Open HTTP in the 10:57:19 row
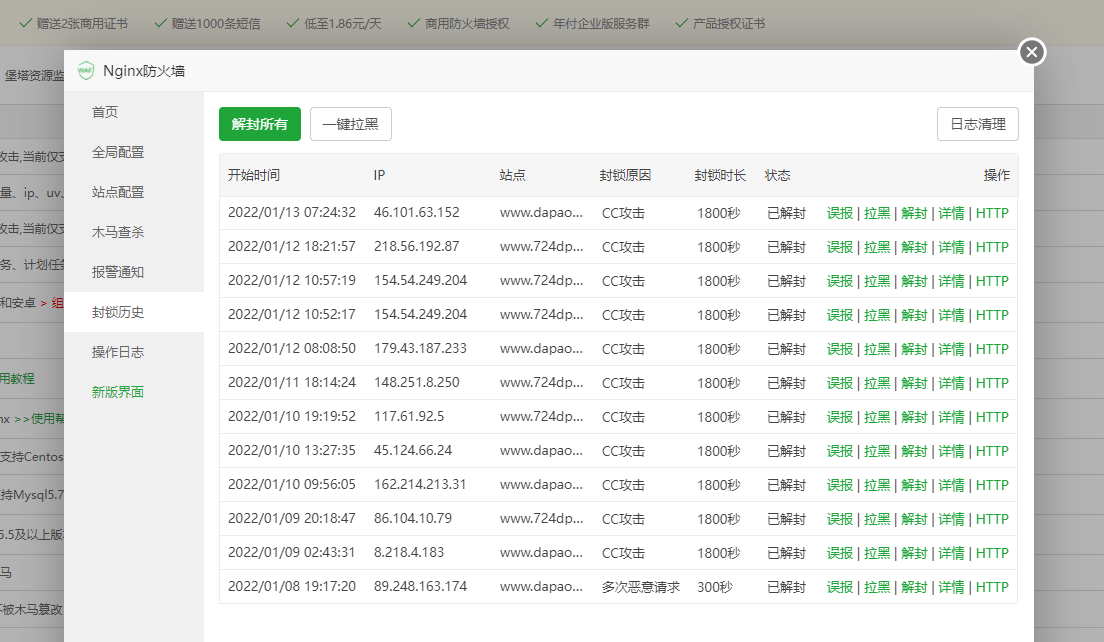Screen dimensions: 1104x642 coord(992,281)
